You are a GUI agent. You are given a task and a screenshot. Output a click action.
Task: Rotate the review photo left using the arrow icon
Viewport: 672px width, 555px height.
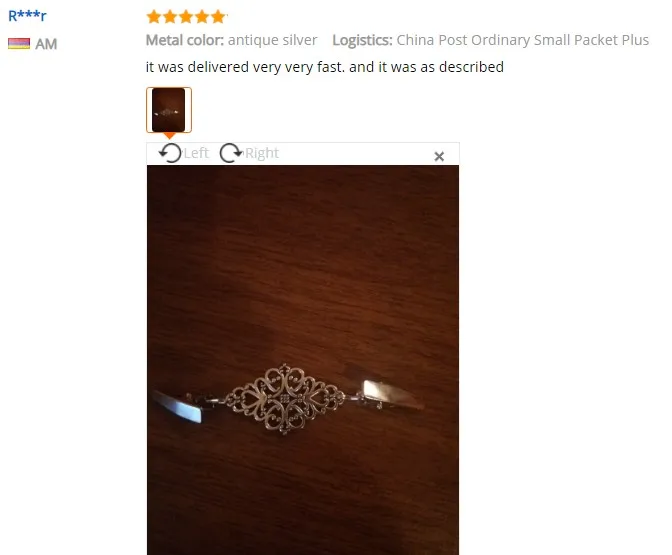pyautogui.click(x=170, y=153)
